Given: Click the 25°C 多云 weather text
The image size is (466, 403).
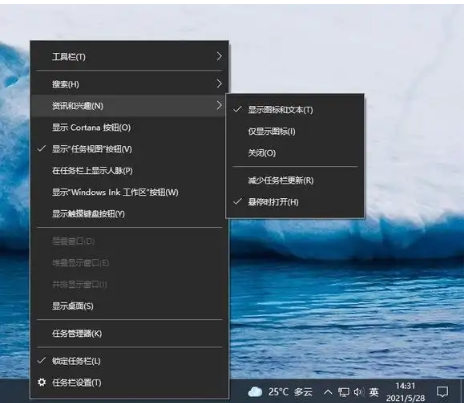Looking at the screenshot, I should click(x=290, y=392).
